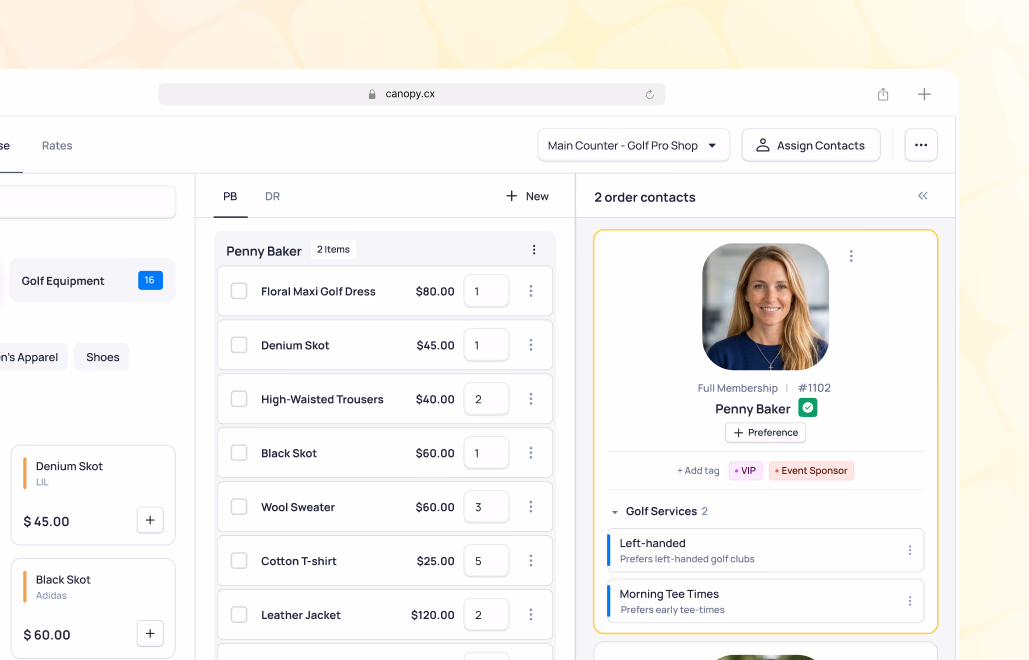The height and width of the screenshot is (660, 1029).
Task: Click the $120.00 Leather Jacket price
Action: point(432,615)
